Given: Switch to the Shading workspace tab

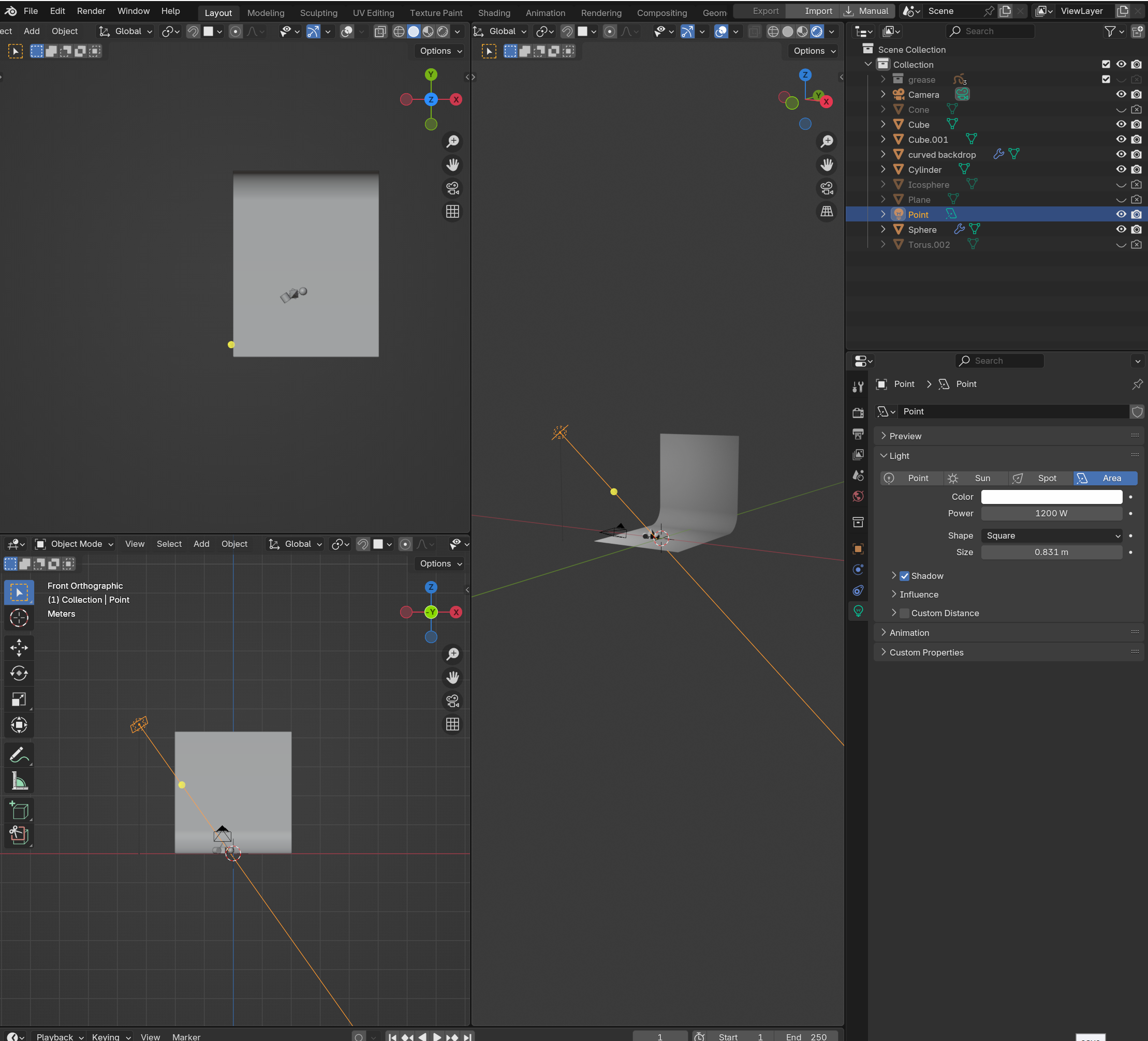Looking at the screenshot, I should [494, 12].
